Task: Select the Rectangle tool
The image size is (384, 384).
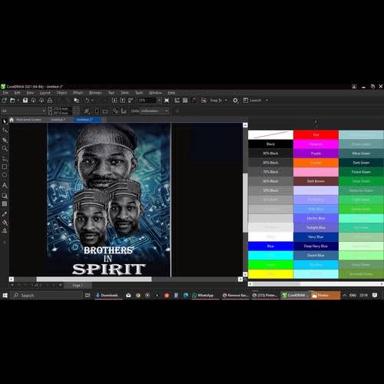Action: tap(4, 167)
